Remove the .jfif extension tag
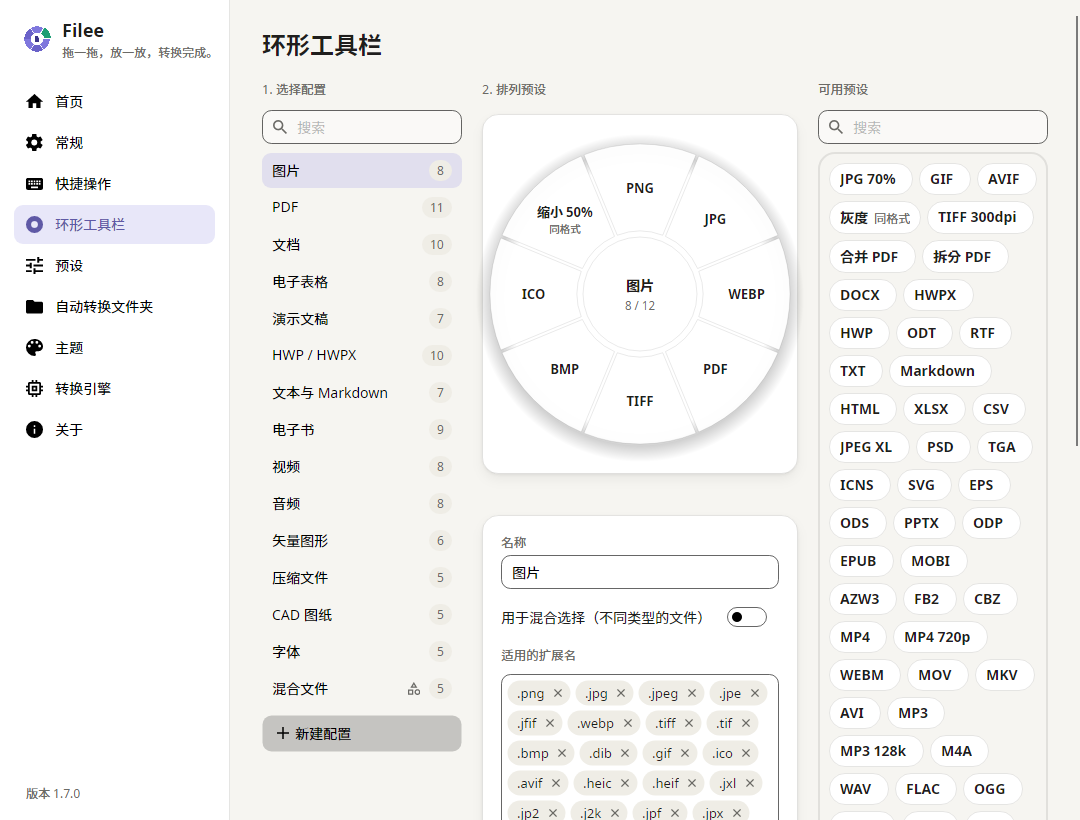The width and height of the screenshot is (1080, 820). (550, 723)
